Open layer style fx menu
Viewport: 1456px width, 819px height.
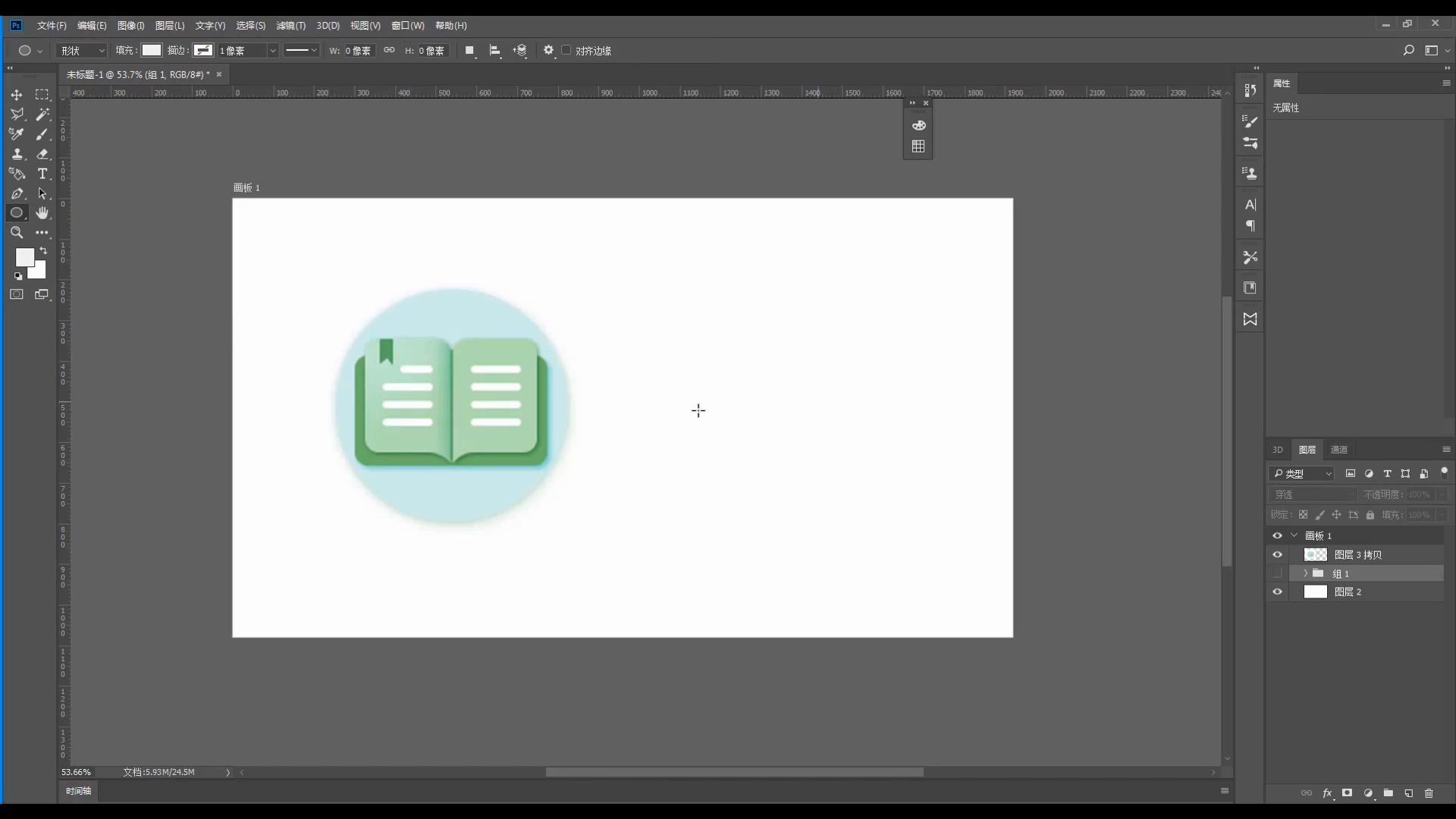click(x=1327, y=793)
